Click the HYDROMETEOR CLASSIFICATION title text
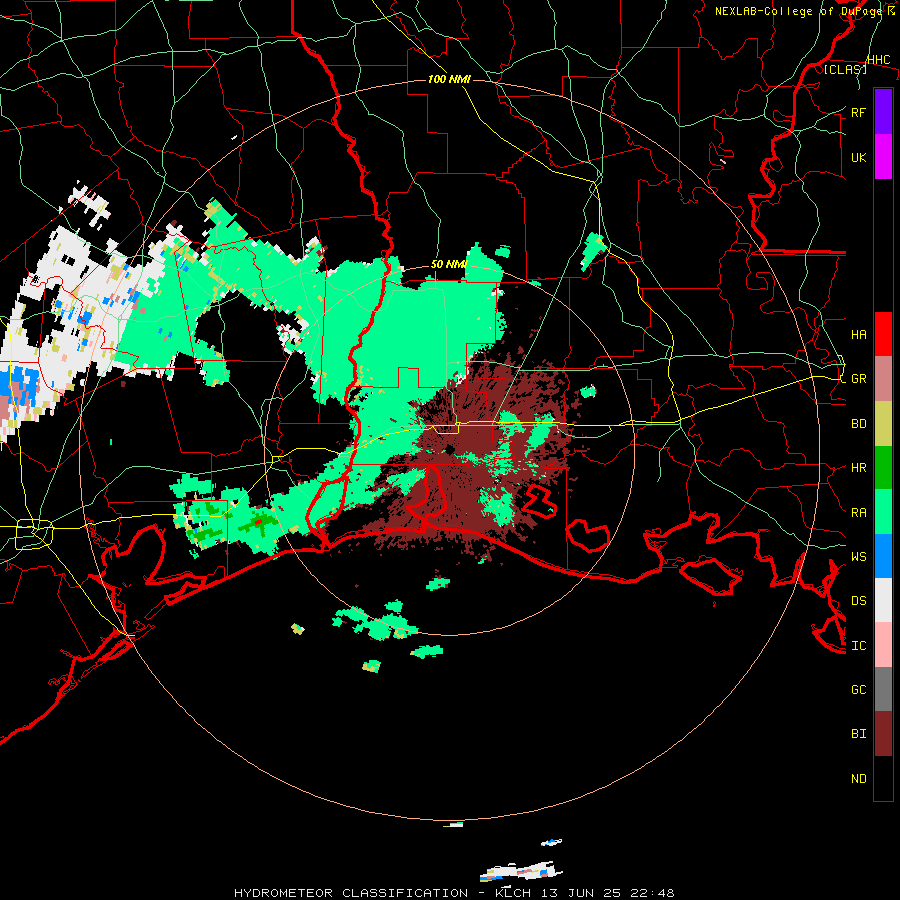Viewport: 900px width, 900px height. [351, 893]
